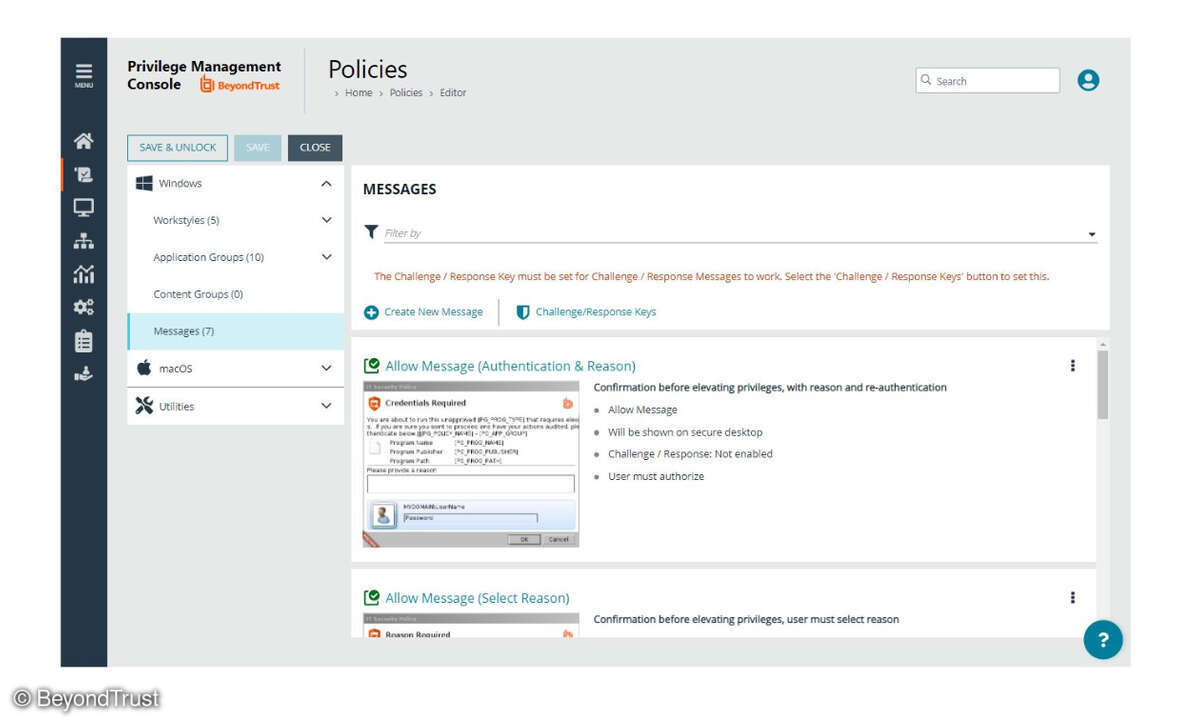Click the Utilities tools icon
Screen dimensions: 1200x720
[x=144, y=406]
